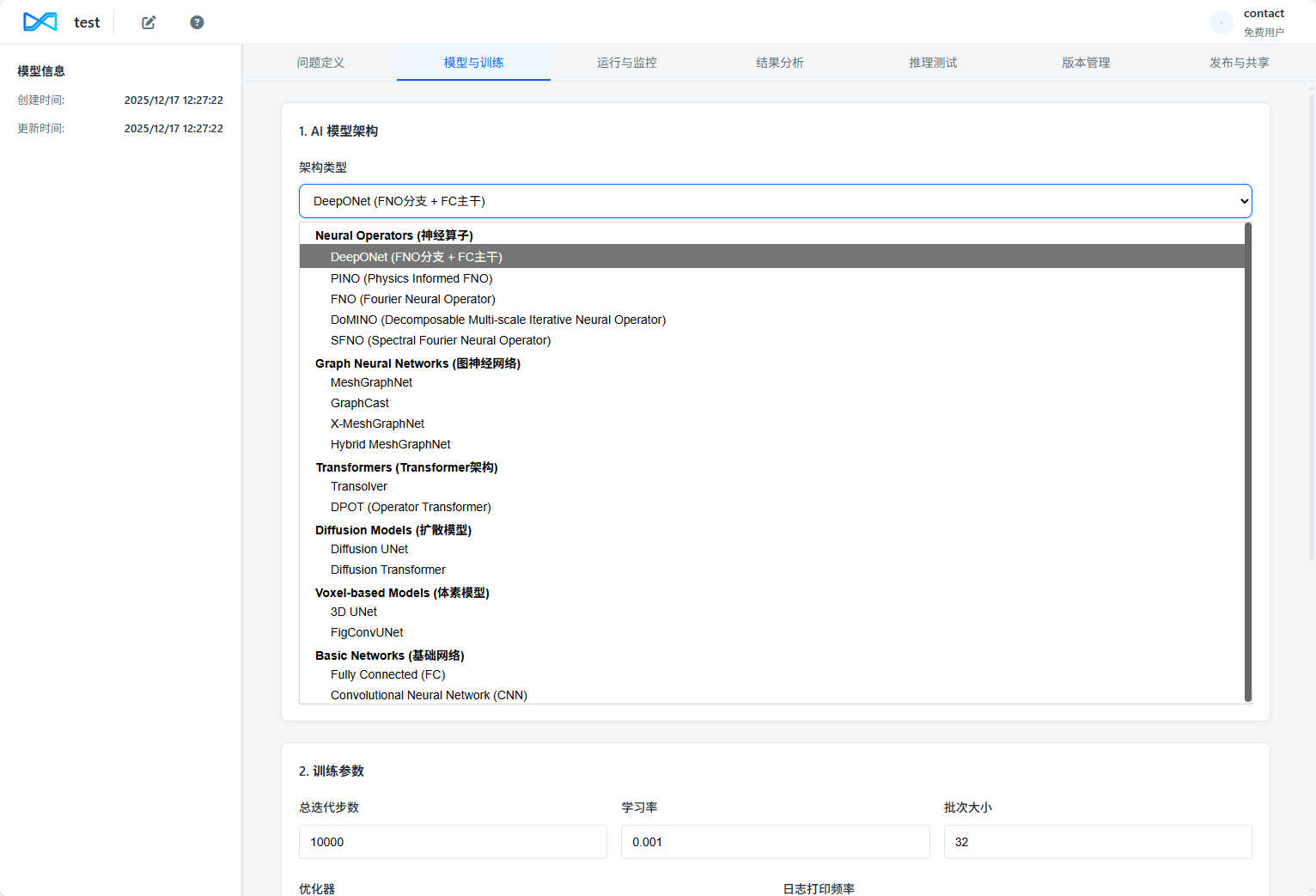Open the 架构类型 dropdown arrow

(x=1243, y=201)
